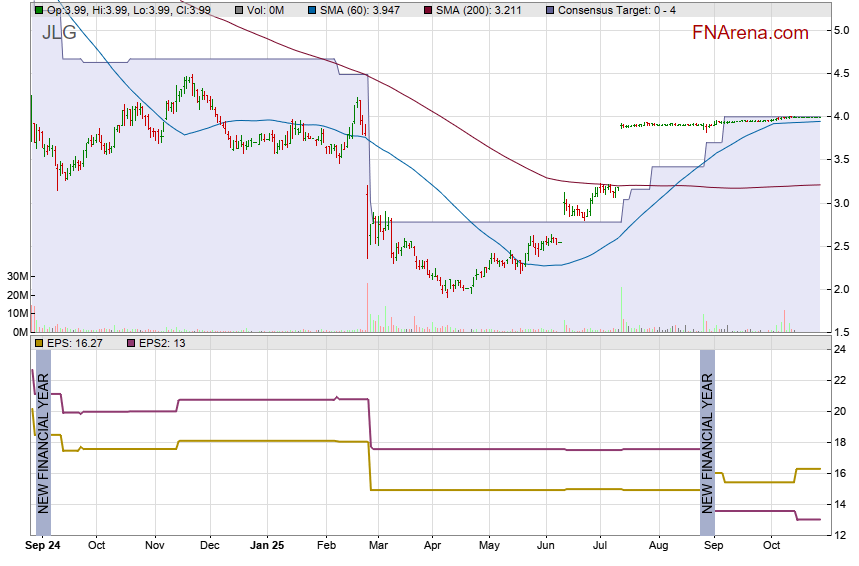Click the Consensus Target legend swatch
859x566 pixels.
tap(549, 9)
